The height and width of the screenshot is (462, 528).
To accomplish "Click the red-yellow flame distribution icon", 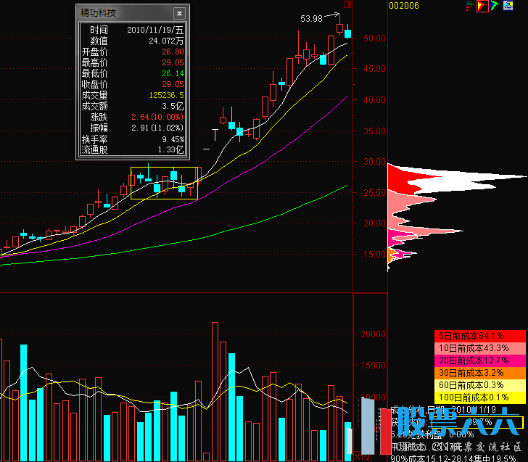I will [482, 6].
